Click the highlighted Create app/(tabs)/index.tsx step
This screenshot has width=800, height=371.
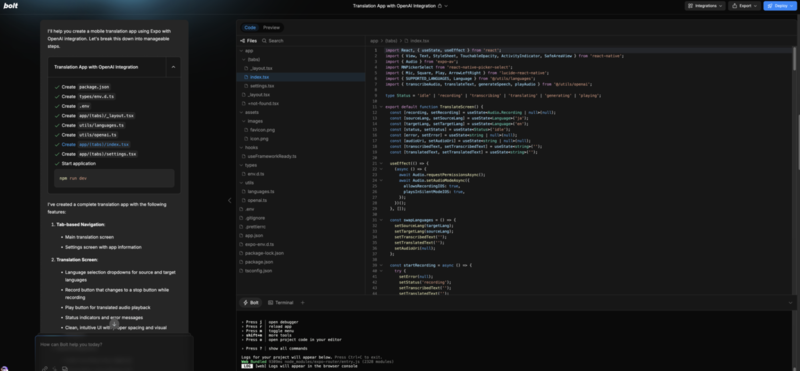pyautogui.click(x=92, y=144)
